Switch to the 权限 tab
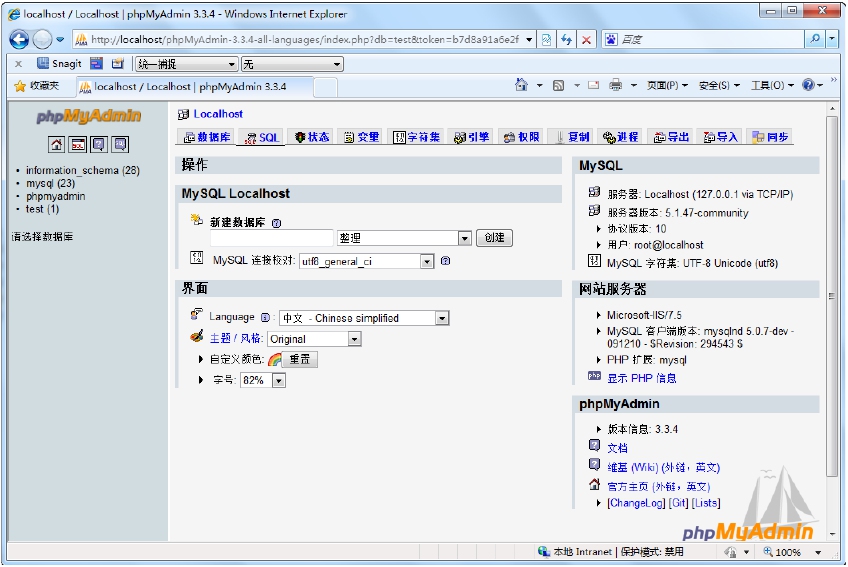 pos(521,137)
